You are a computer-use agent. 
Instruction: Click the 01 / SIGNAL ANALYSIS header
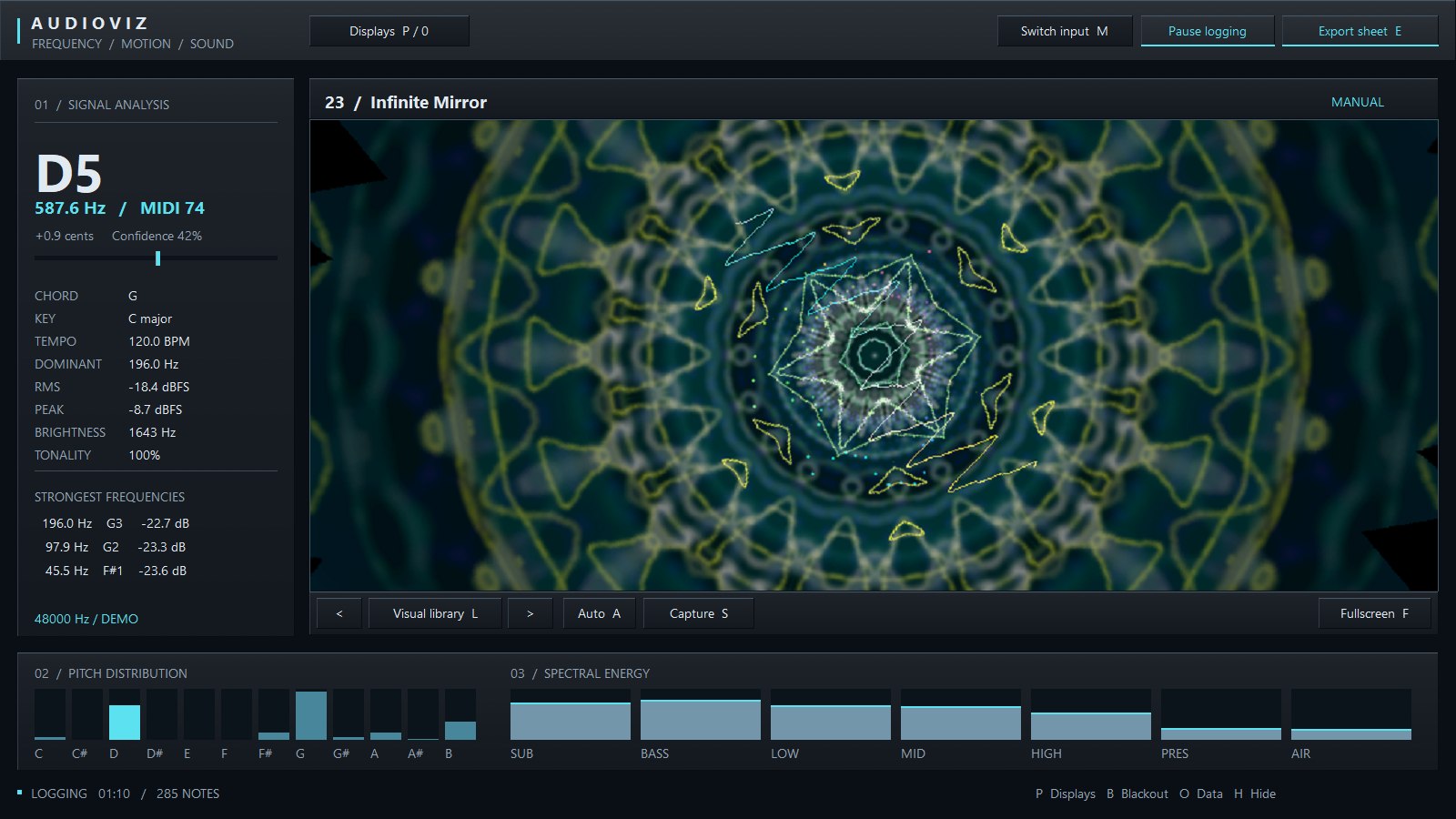pos(102,105)
